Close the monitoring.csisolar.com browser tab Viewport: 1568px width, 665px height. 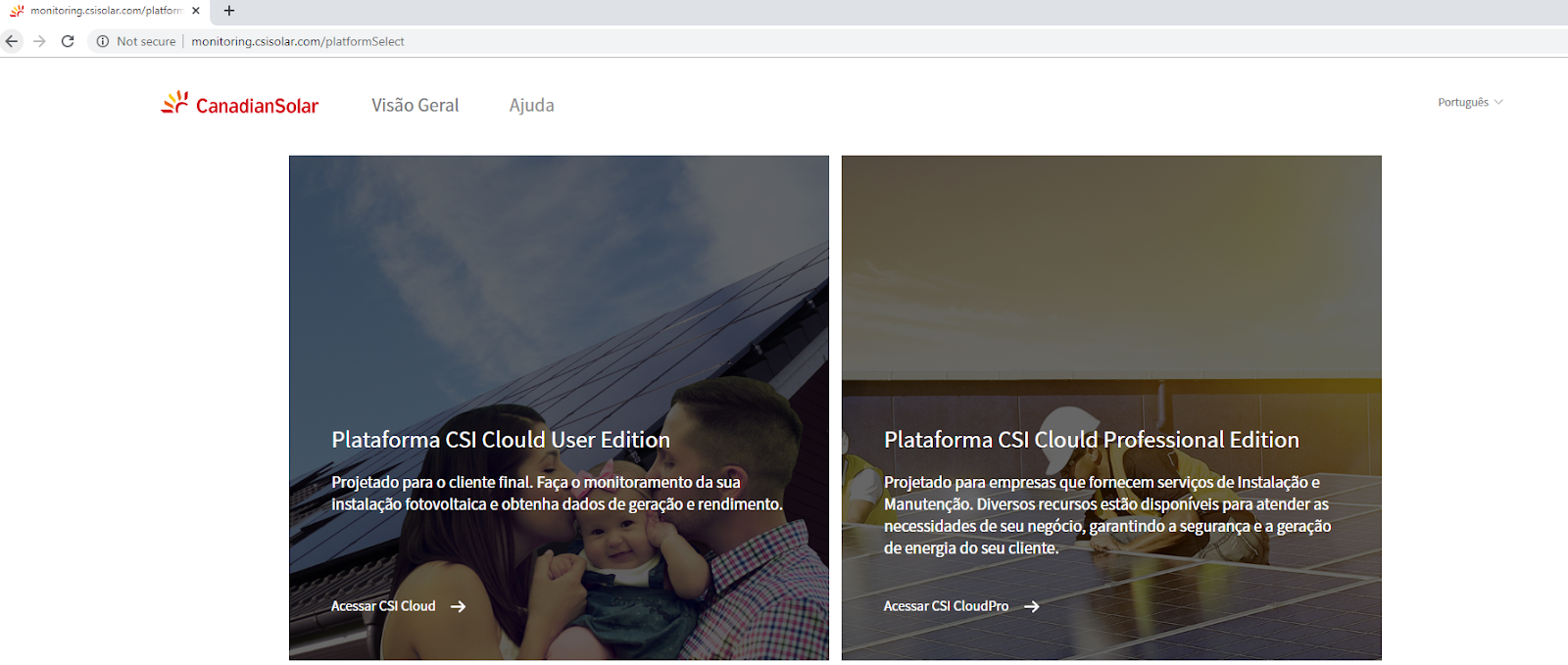pyautogui.click(x=196, y=11)
